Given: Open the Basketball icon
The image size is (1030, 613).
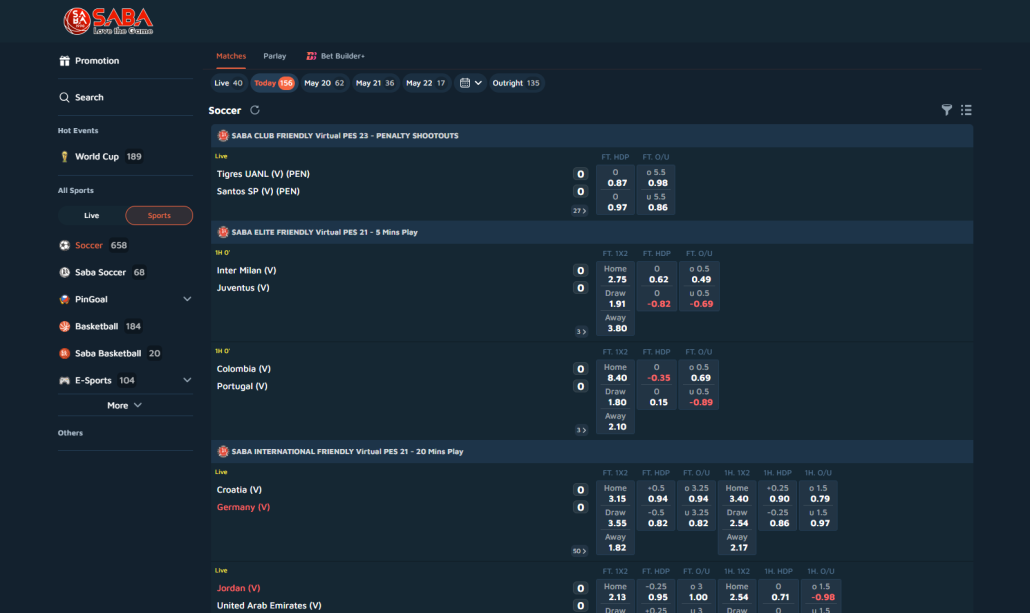Looking at the screenshot, I should tap(64, 326).
